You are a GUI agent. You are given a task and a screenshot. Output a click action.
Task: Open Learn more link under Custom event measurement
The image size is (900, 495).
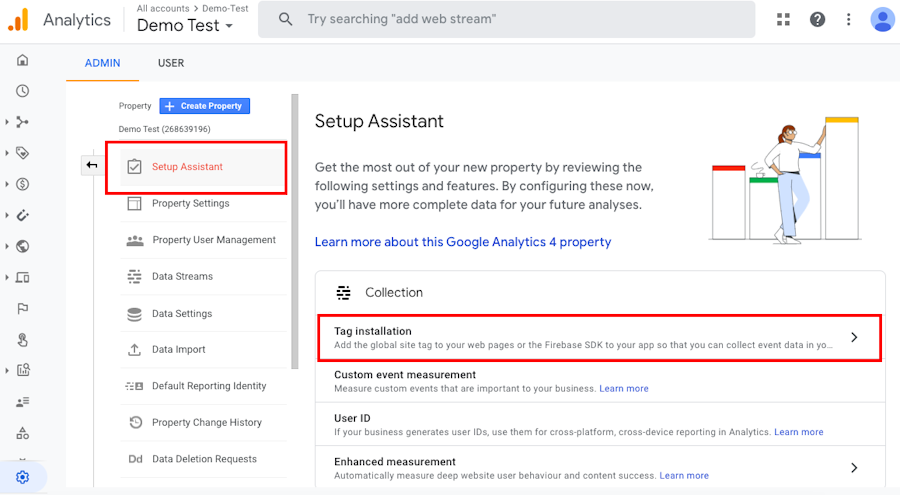click(x=624, y=389)
